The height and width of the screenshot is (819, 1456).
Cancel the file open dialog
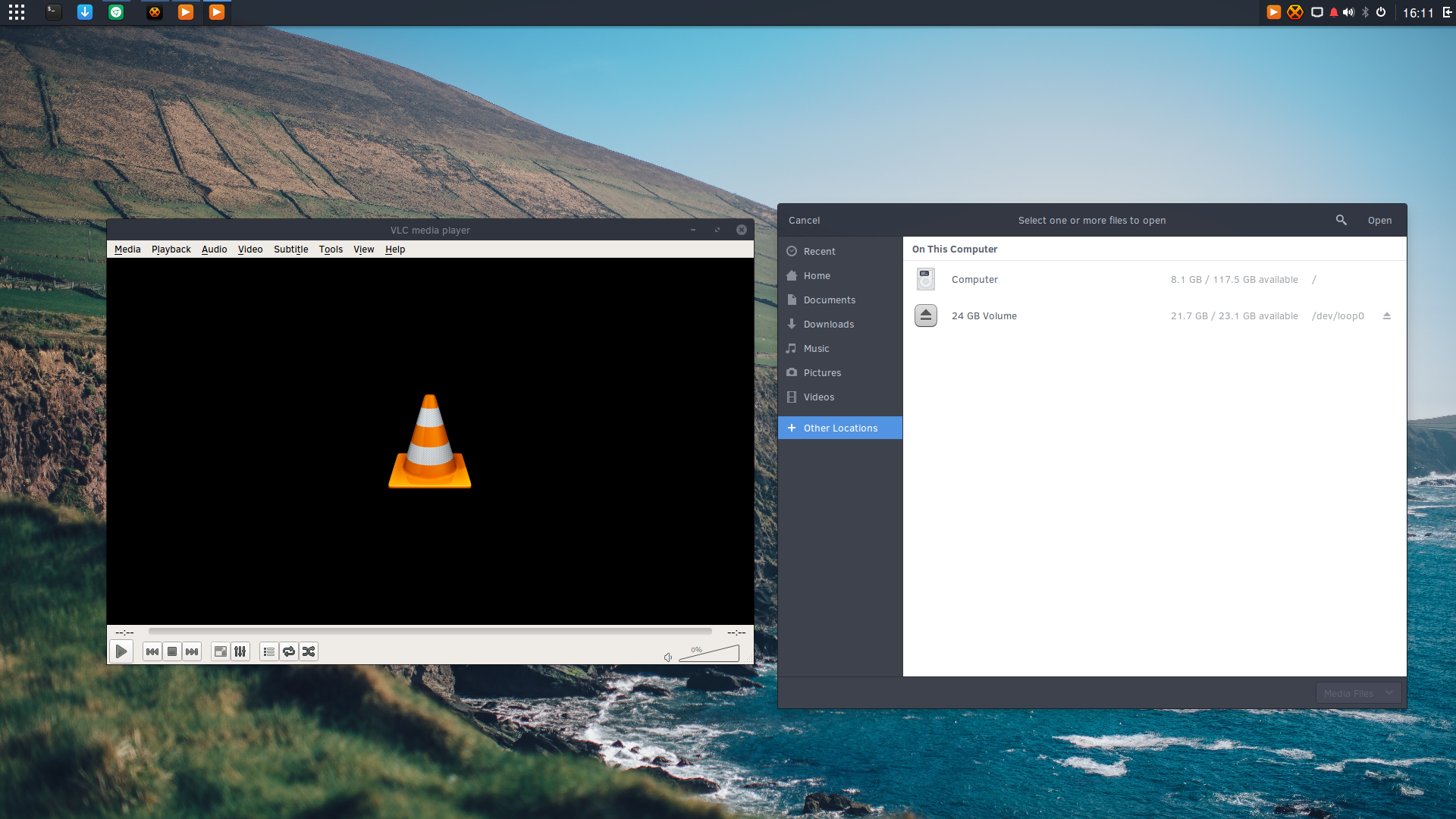(x=805, y=221)
